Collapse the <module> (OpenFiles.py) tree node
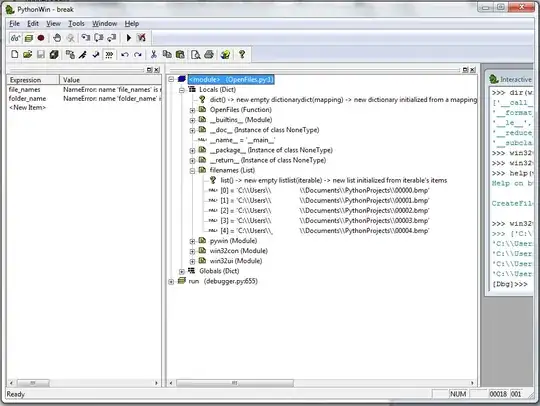 [171, 80]
